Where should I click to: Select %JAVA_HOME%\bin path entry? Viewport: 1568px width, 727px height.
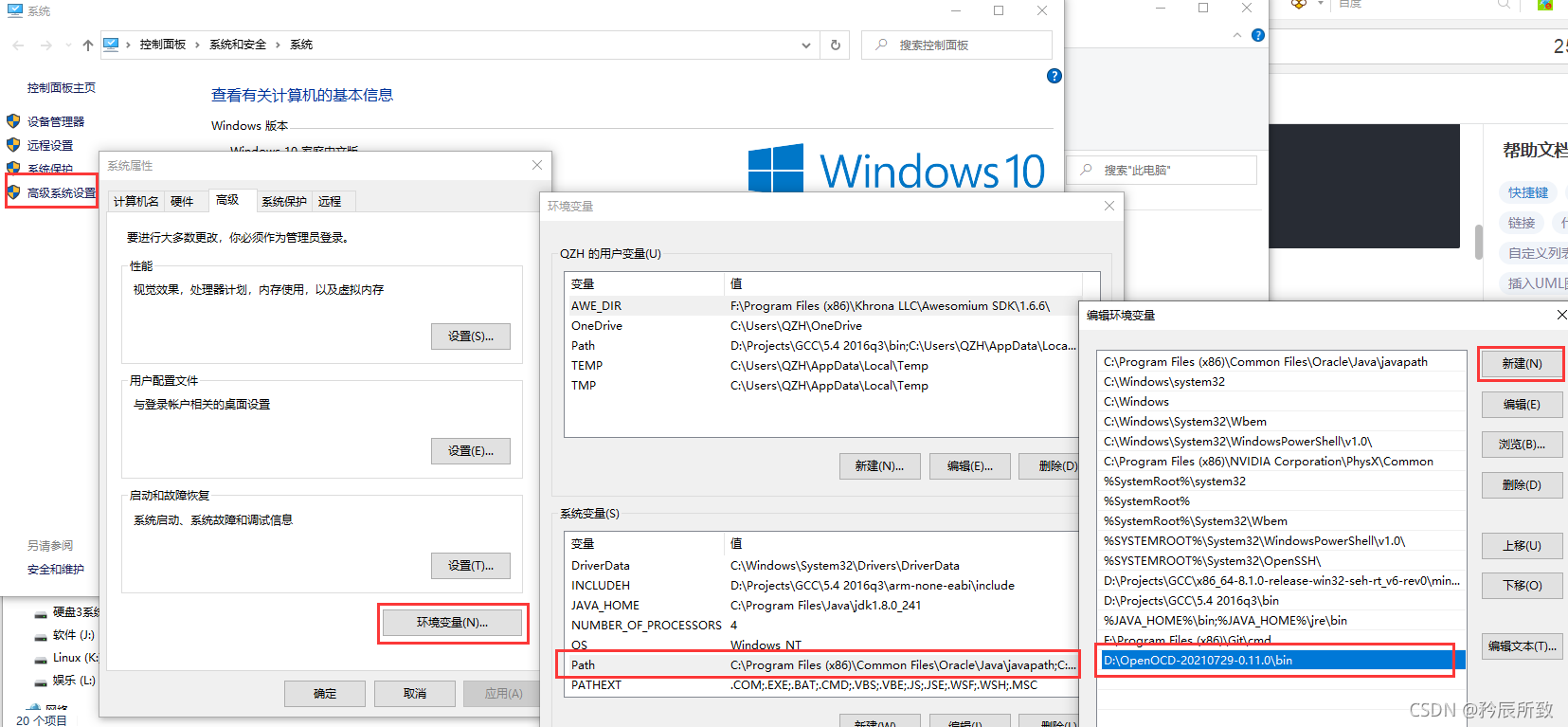[1283, 620]
